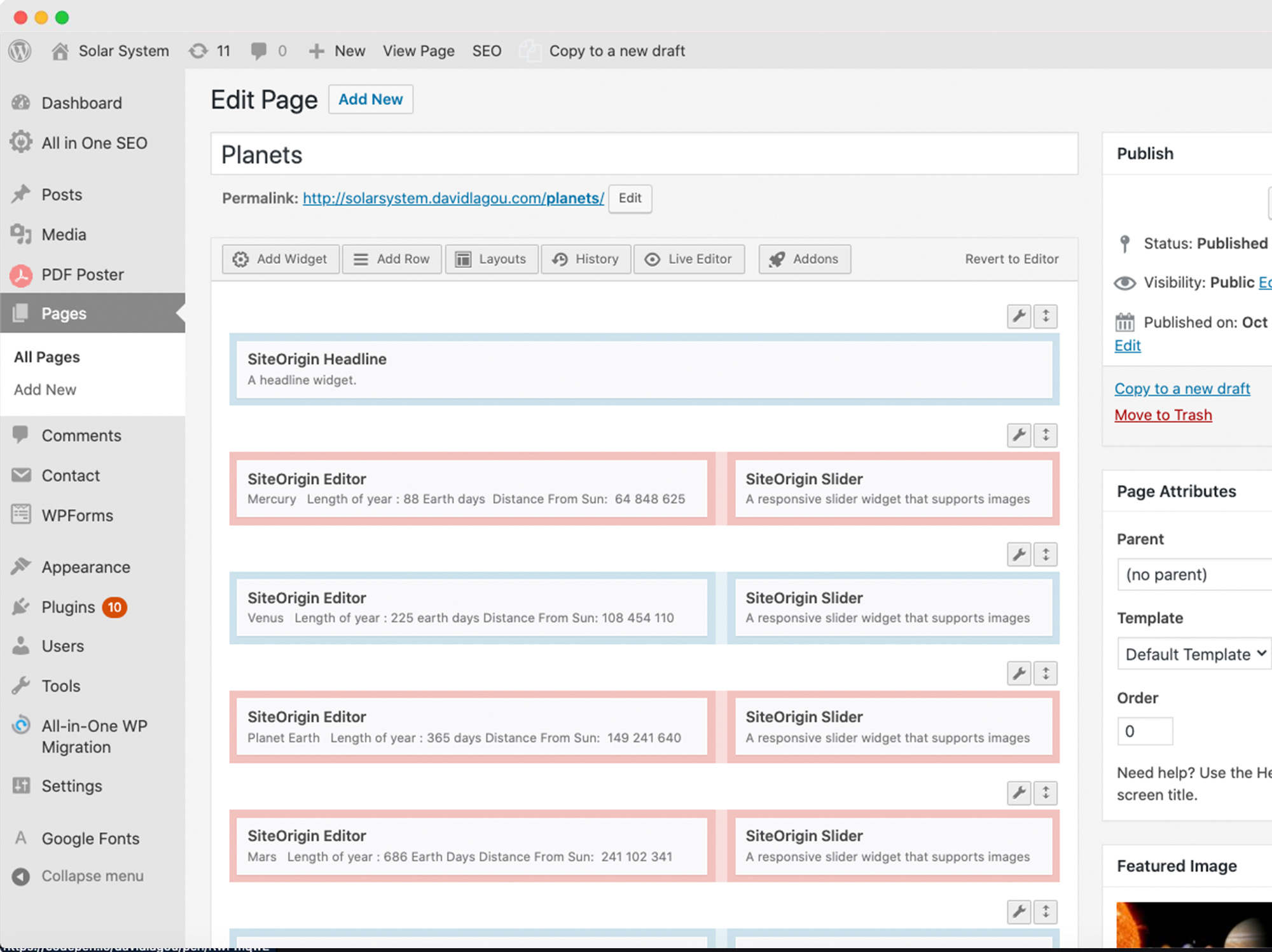Viewport: 1272px width, 952px height.
Task: Click the Visibility Public toggle
Action: click(x=1265, y=282)
